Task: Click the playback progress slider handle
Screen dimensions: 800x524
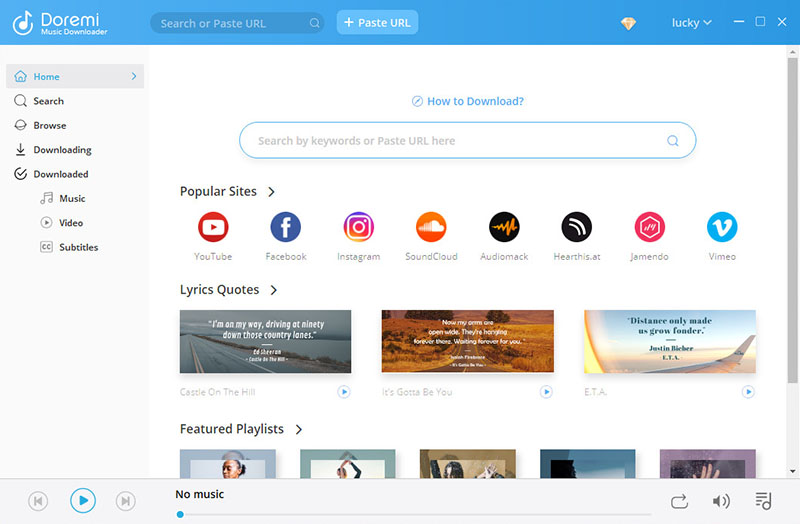Action: coord(180,514)
